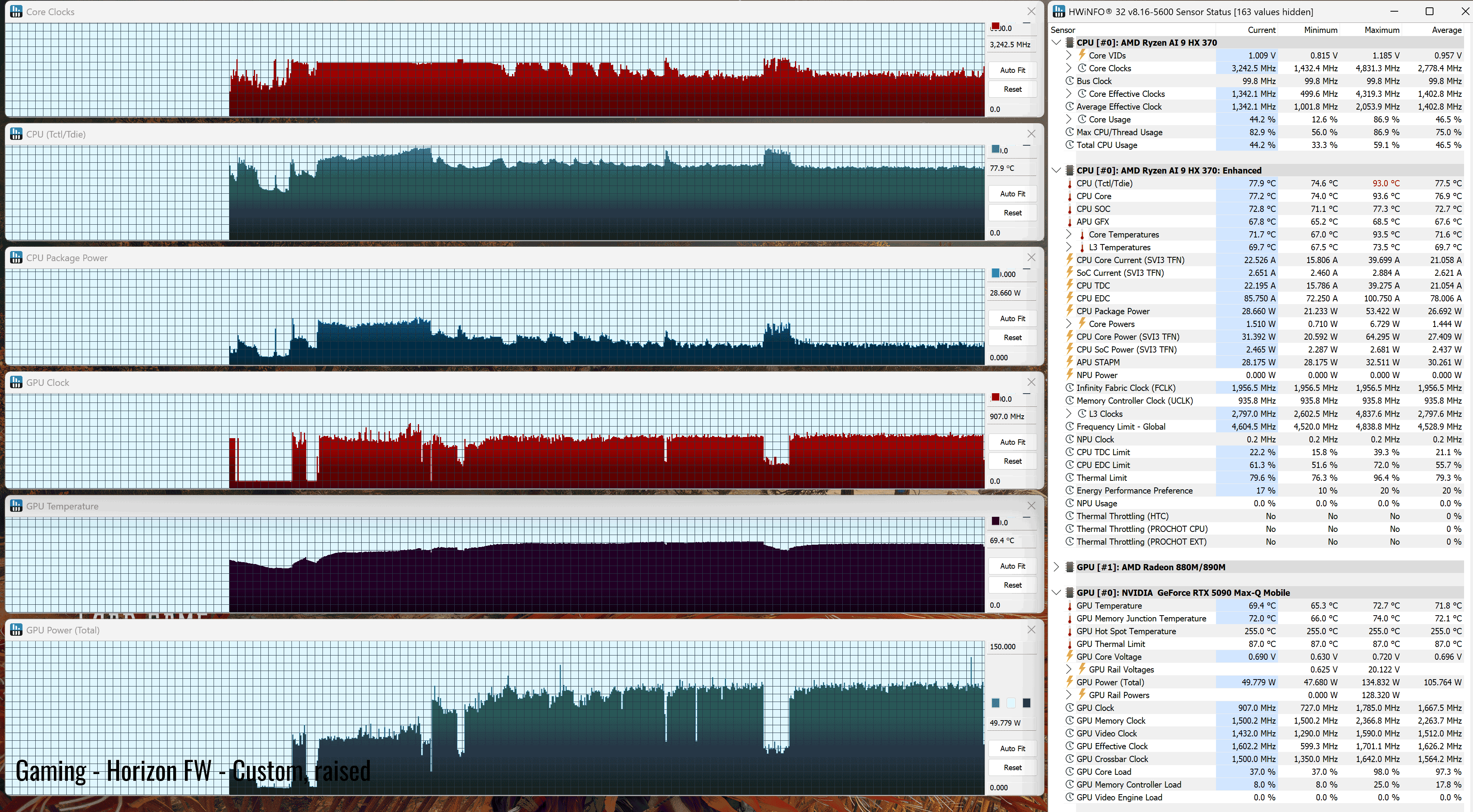Click the HWiNFO icon in Core Clocks graph title

click(x=16, y=12)
